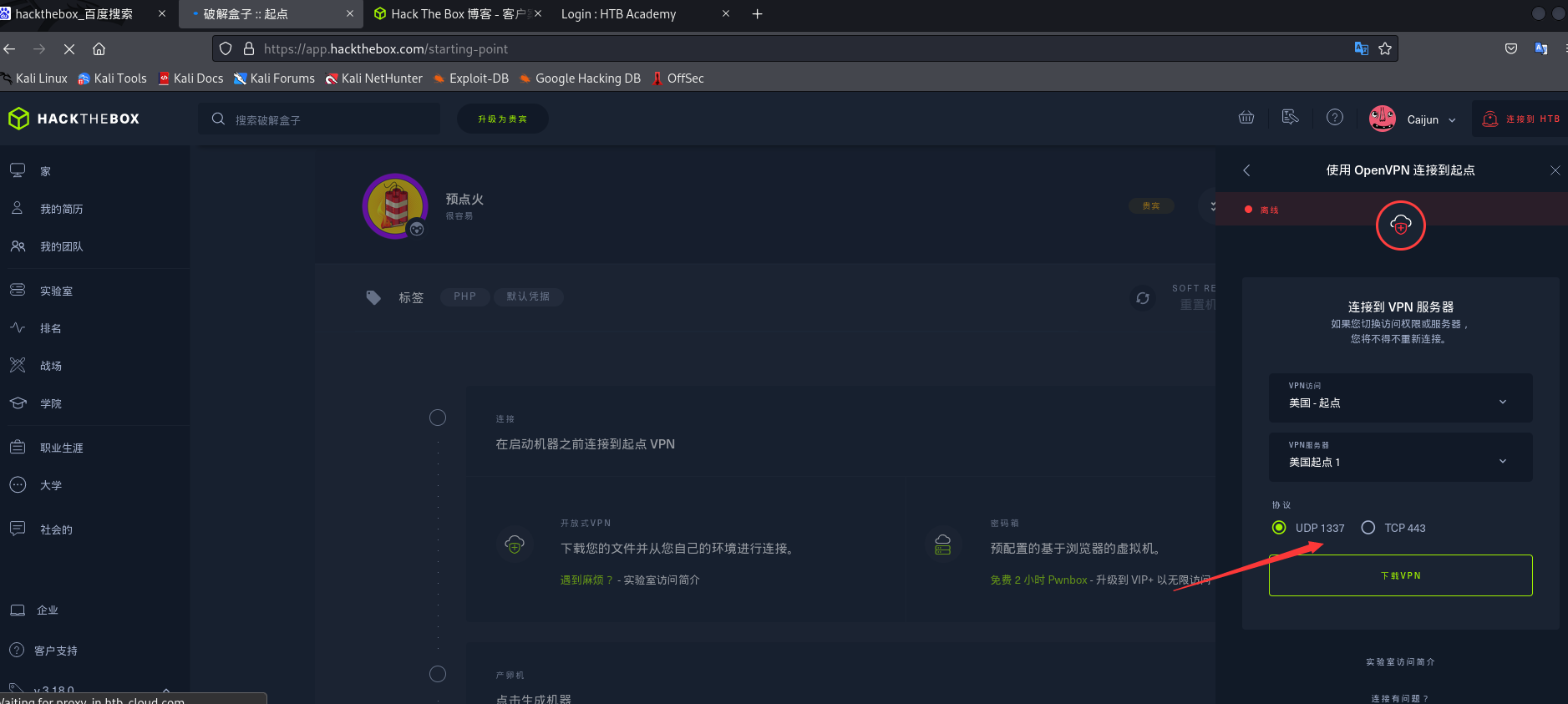Viewport: 1568px width, 704px height.
Task: Open Google Hacking DB bookmark
Action: (580, 79)
